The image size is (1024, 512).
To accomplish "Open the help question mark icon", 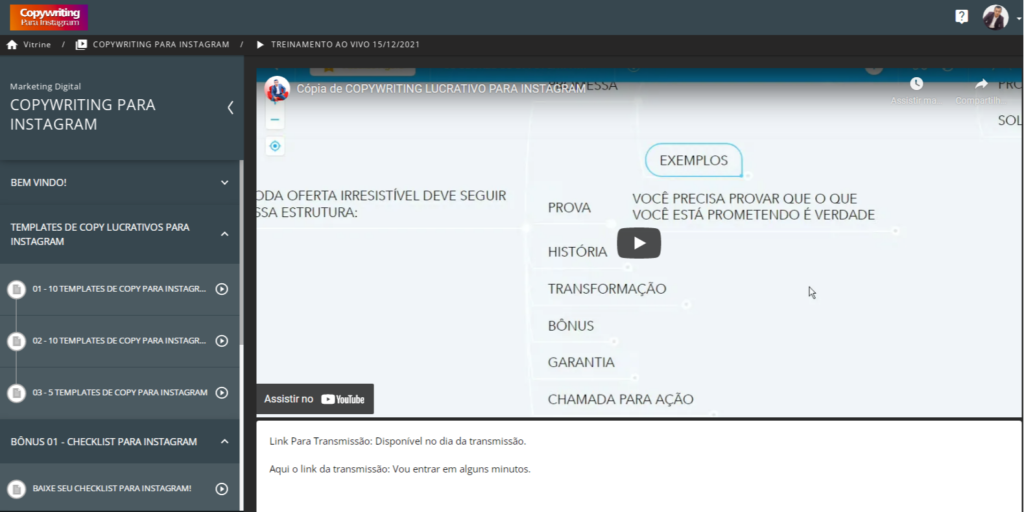I will tap(961, 17).
